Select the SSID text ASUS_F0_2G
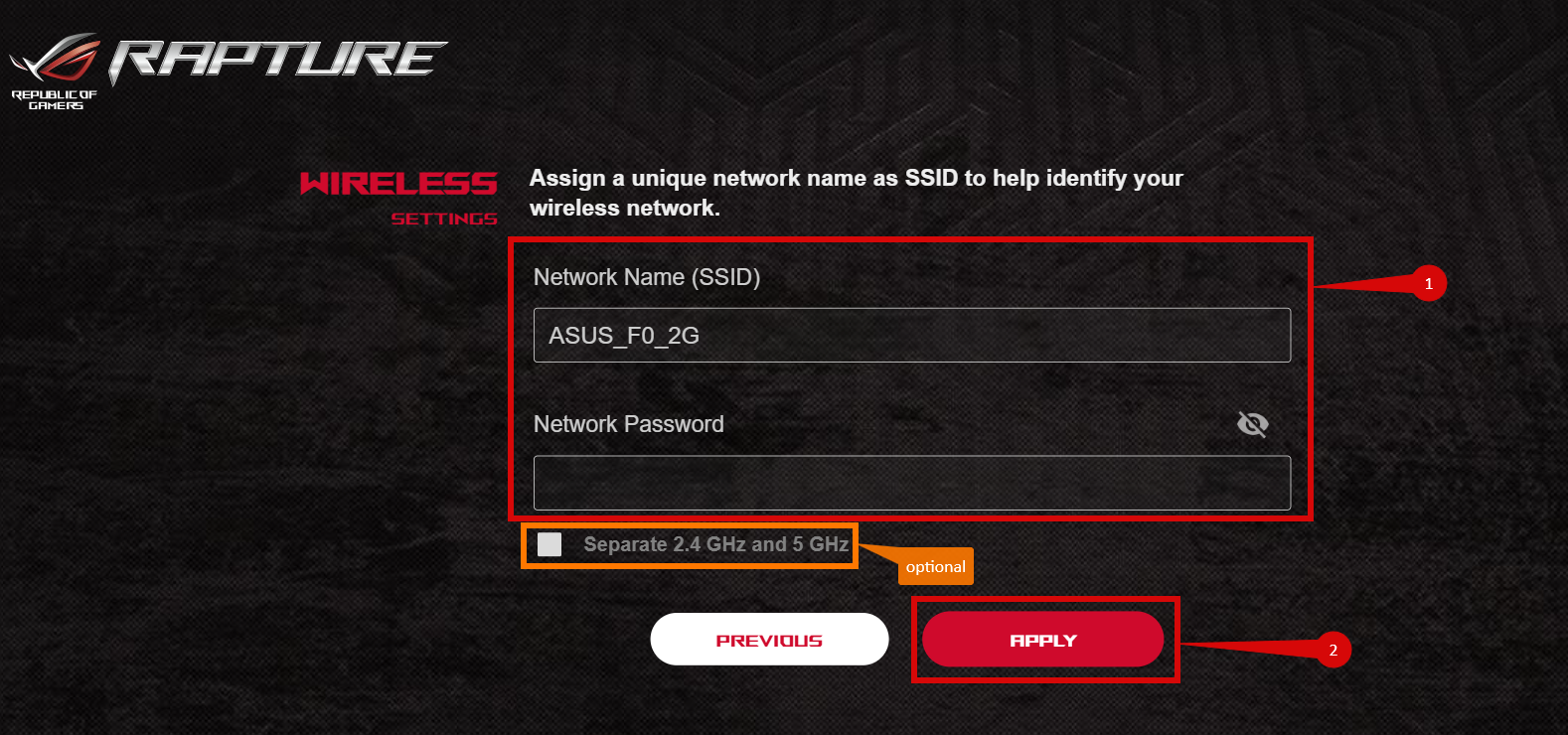Screen dimensions: 1568x735 [623, 336]
